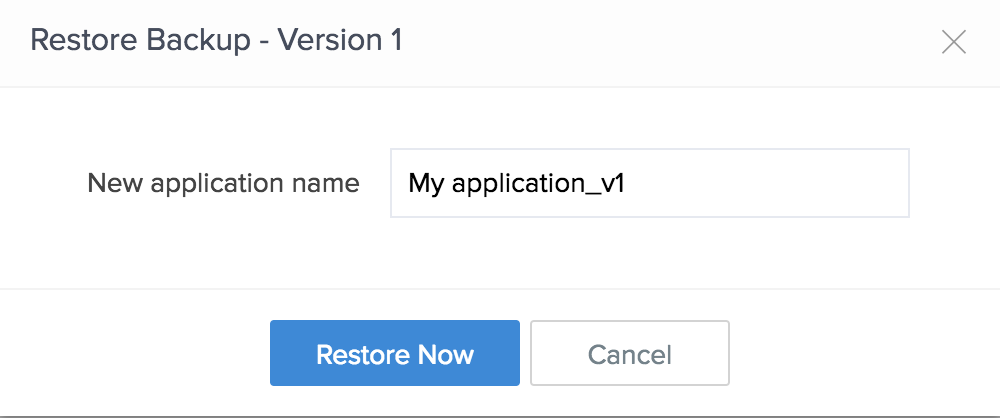Confirm restoring backup Version 1
The width and height of the screenshot is (1000, 418).
(394, 353)
